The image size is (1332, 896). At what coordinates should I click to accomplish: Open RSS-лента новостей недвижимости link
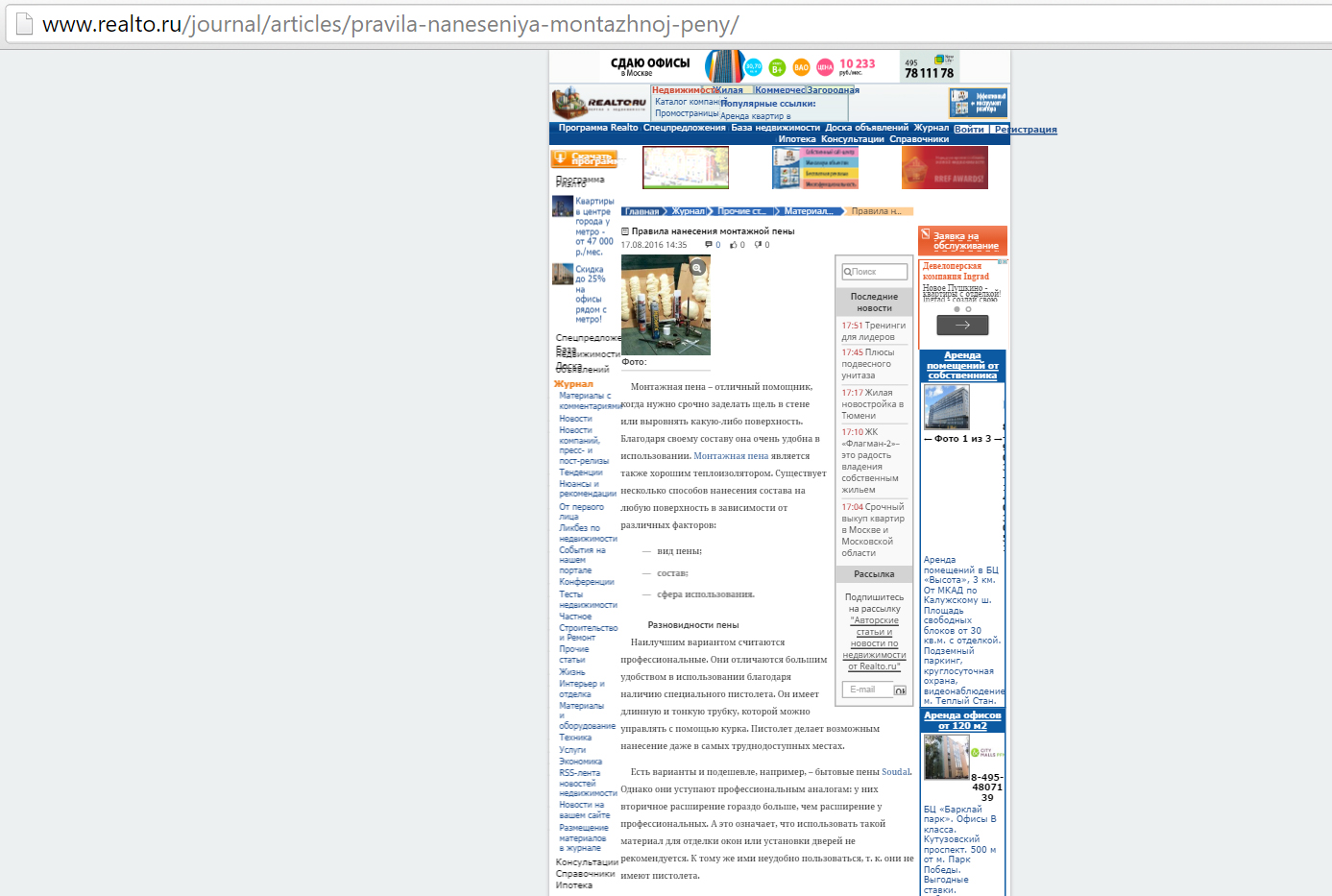click(588, 784)
